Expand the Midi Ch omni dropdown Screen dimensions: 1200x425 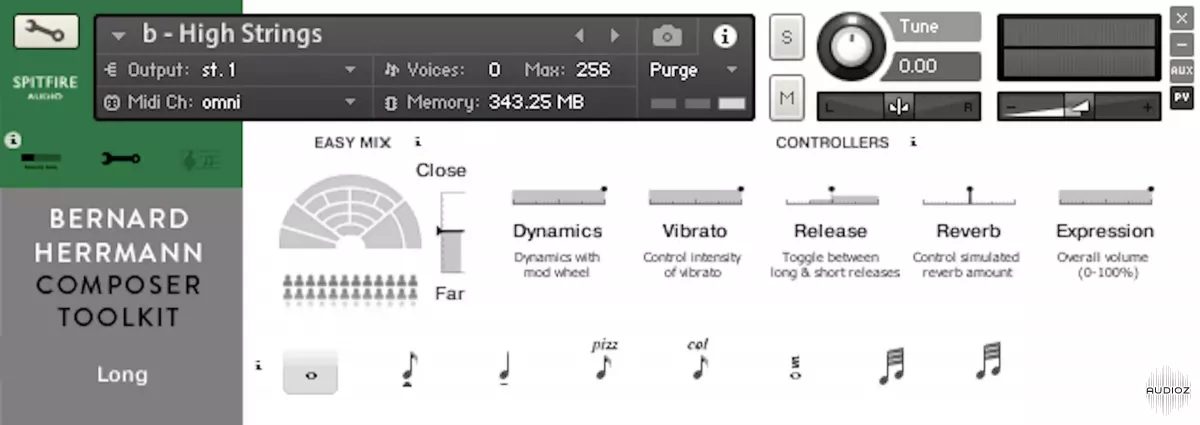(x=350, y=102)
